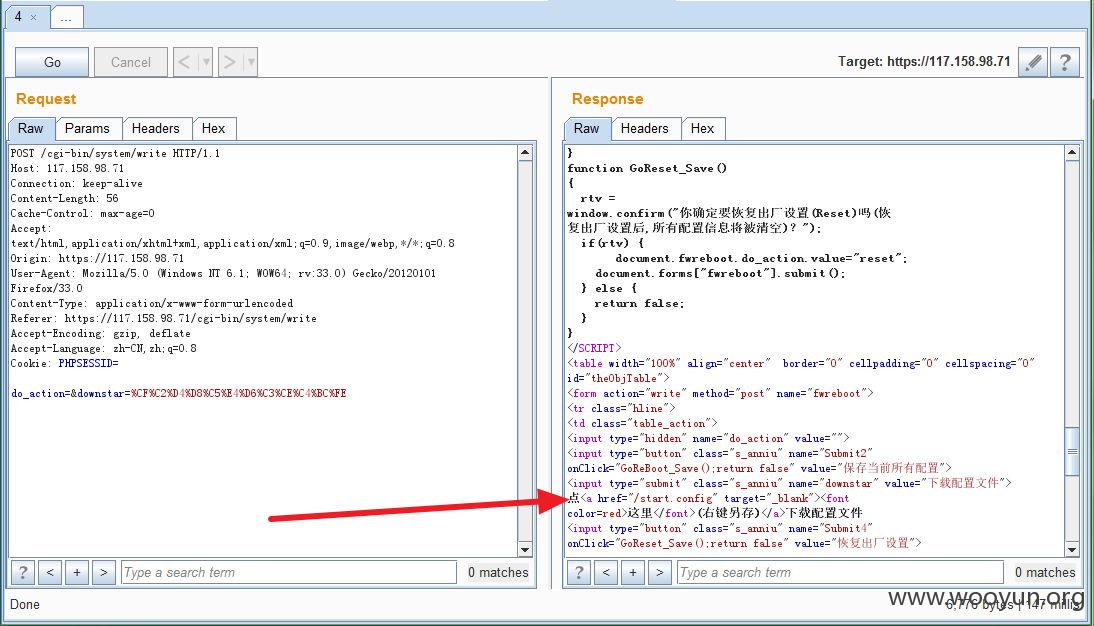This screenshot has height=626, width=1094.
Task: Open the forward history dropdown arrow
Action: tap(251, 62)
